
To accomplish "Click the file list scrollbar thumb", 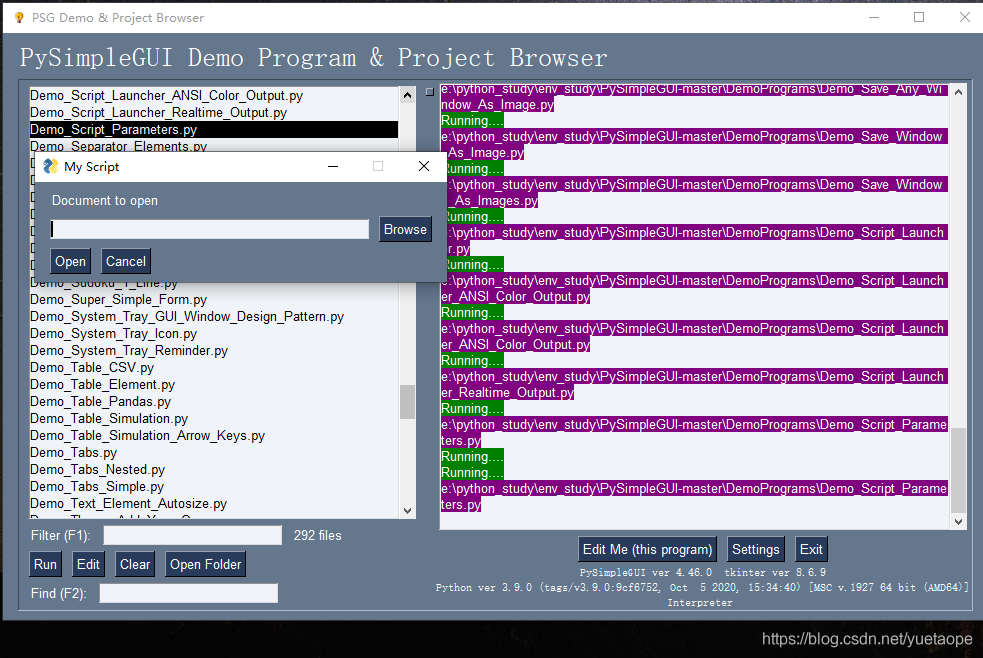I will point(407,402).
